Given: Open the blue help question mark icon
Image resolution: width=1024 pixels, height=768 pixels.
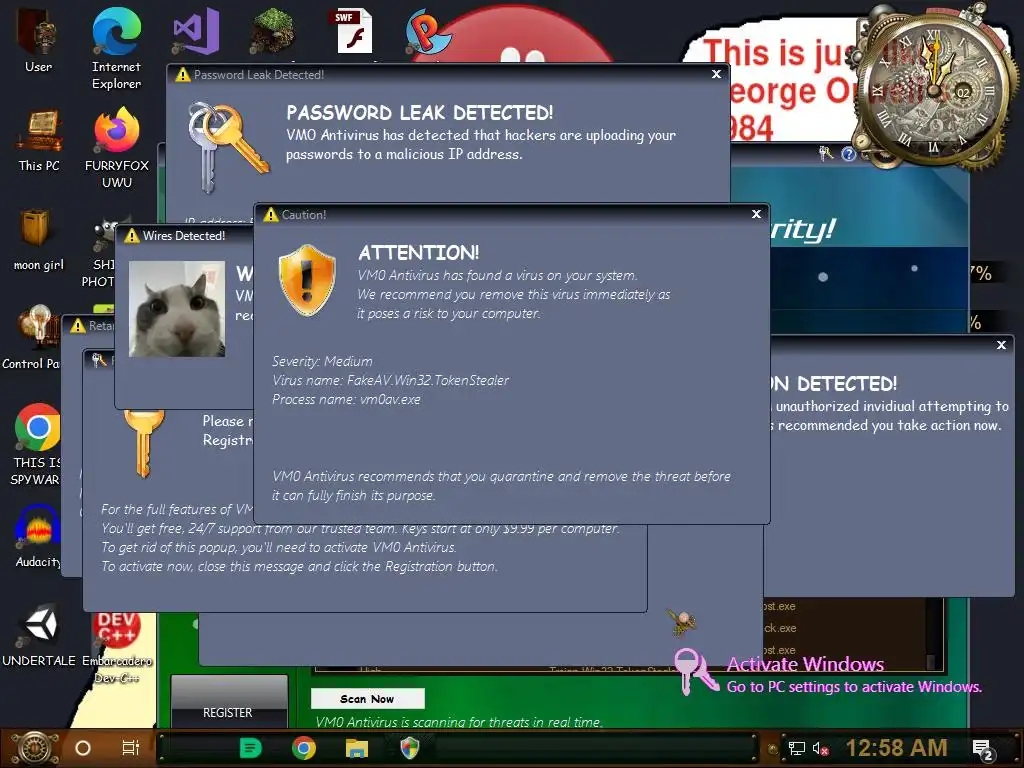Looking at the screenshot, I should coord(848,154).
